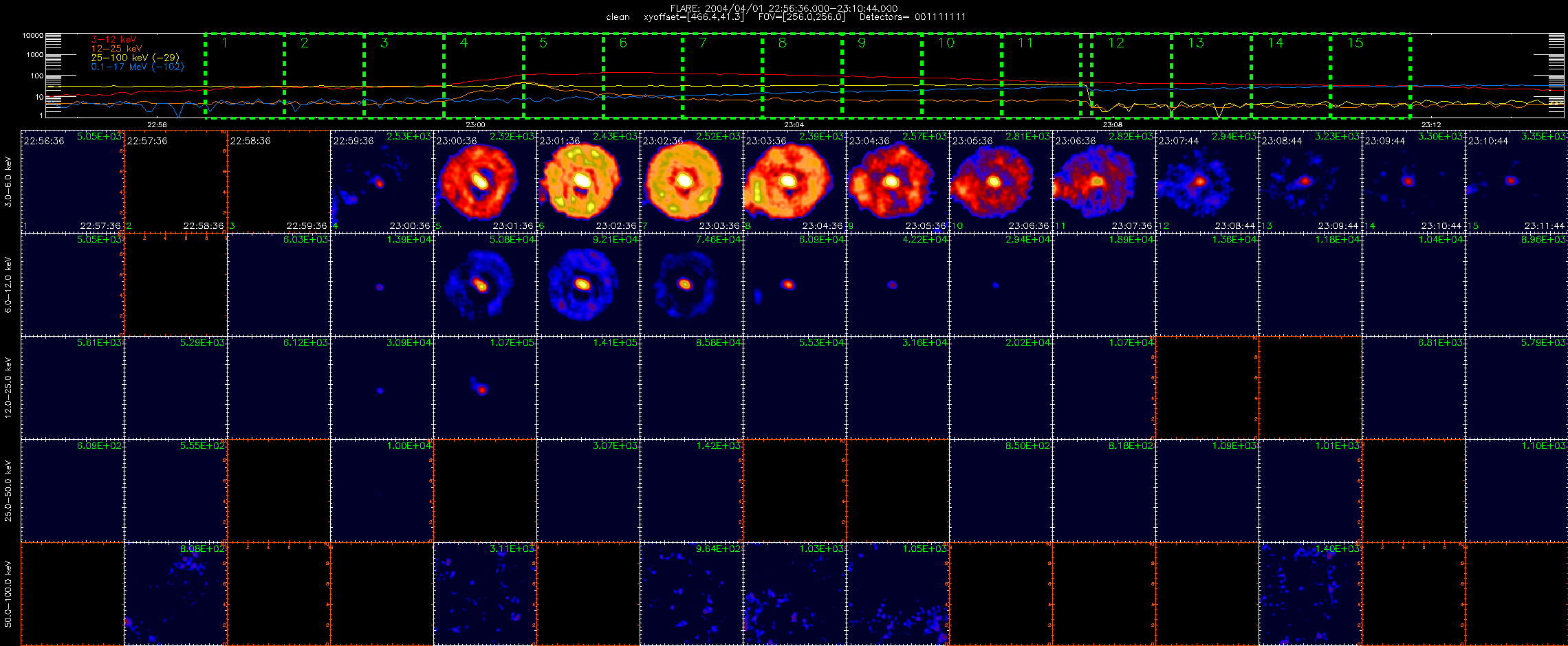This screenshot has height=646, width=1568.
Task: Select interval 12 label in light curve plot
Action: point(1116,43)
